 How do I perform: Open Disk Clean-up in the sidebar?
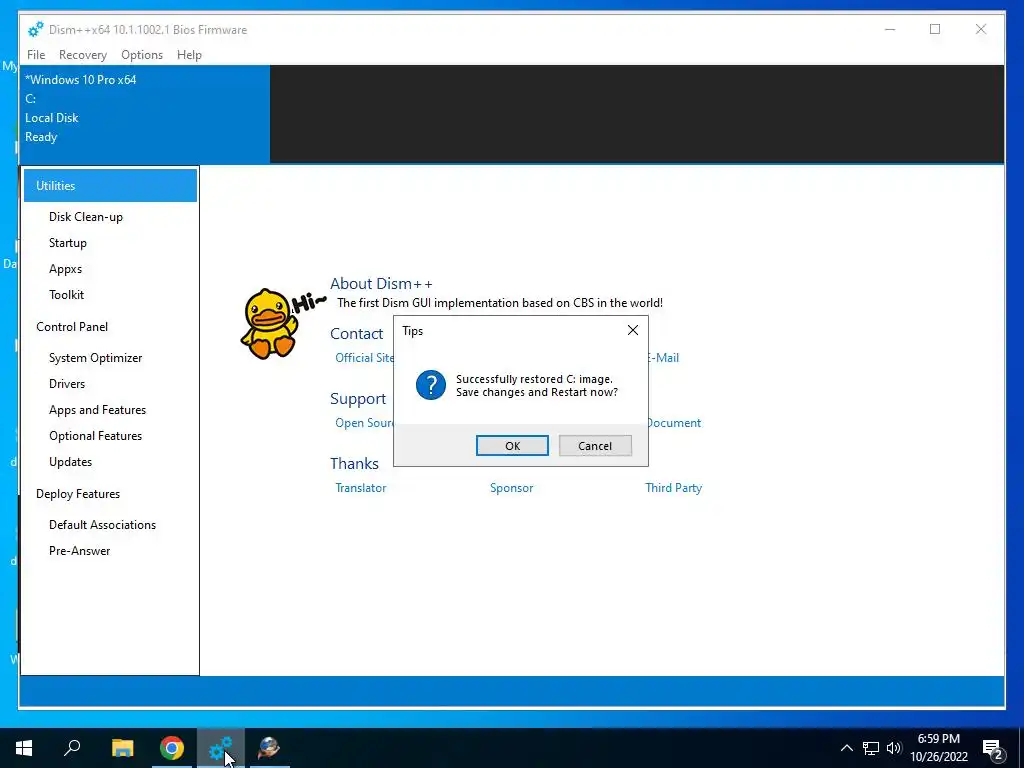point(86,217)
